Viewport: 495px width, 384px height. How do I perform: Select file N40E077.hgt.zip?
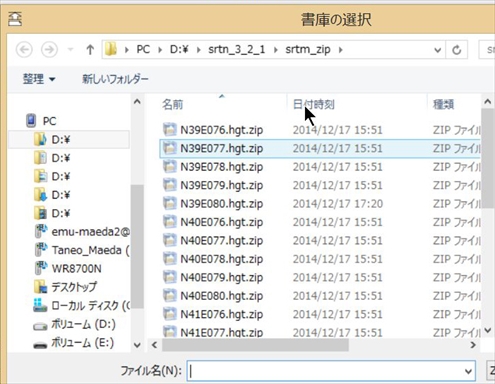222,240
